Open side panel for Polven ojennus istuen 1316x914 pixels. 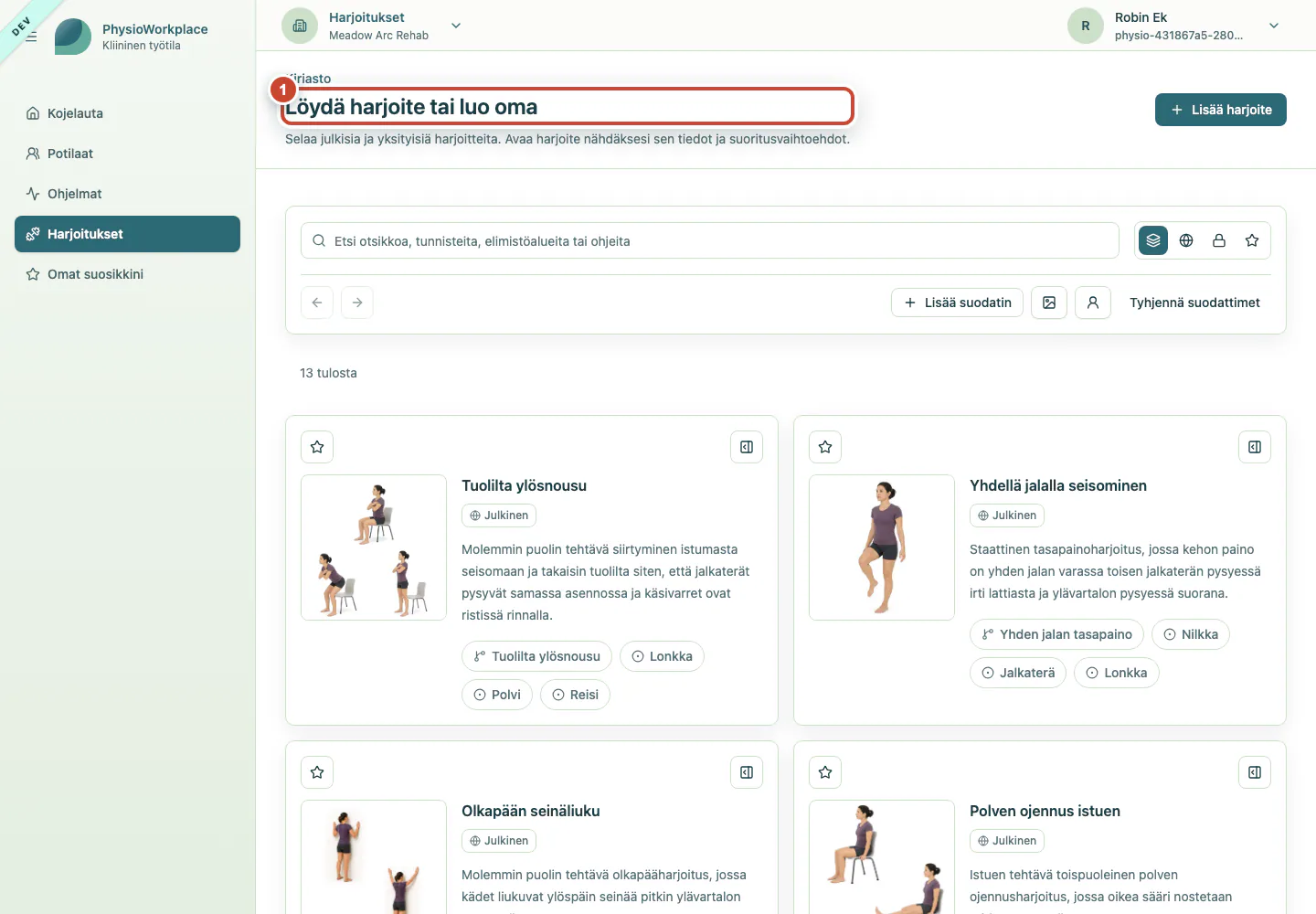tap(1255, 772)
